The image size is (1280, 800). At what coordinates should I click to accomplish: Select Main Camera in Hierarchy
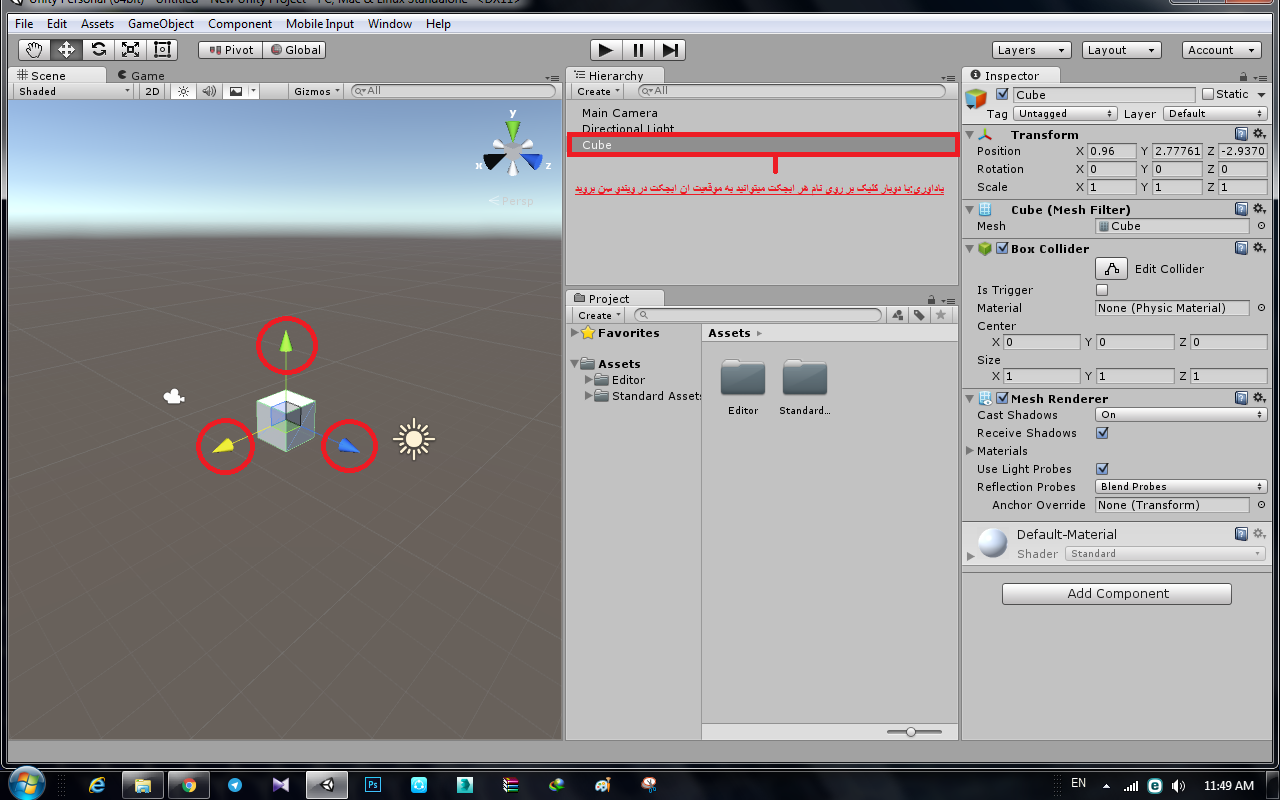point(620,113)
